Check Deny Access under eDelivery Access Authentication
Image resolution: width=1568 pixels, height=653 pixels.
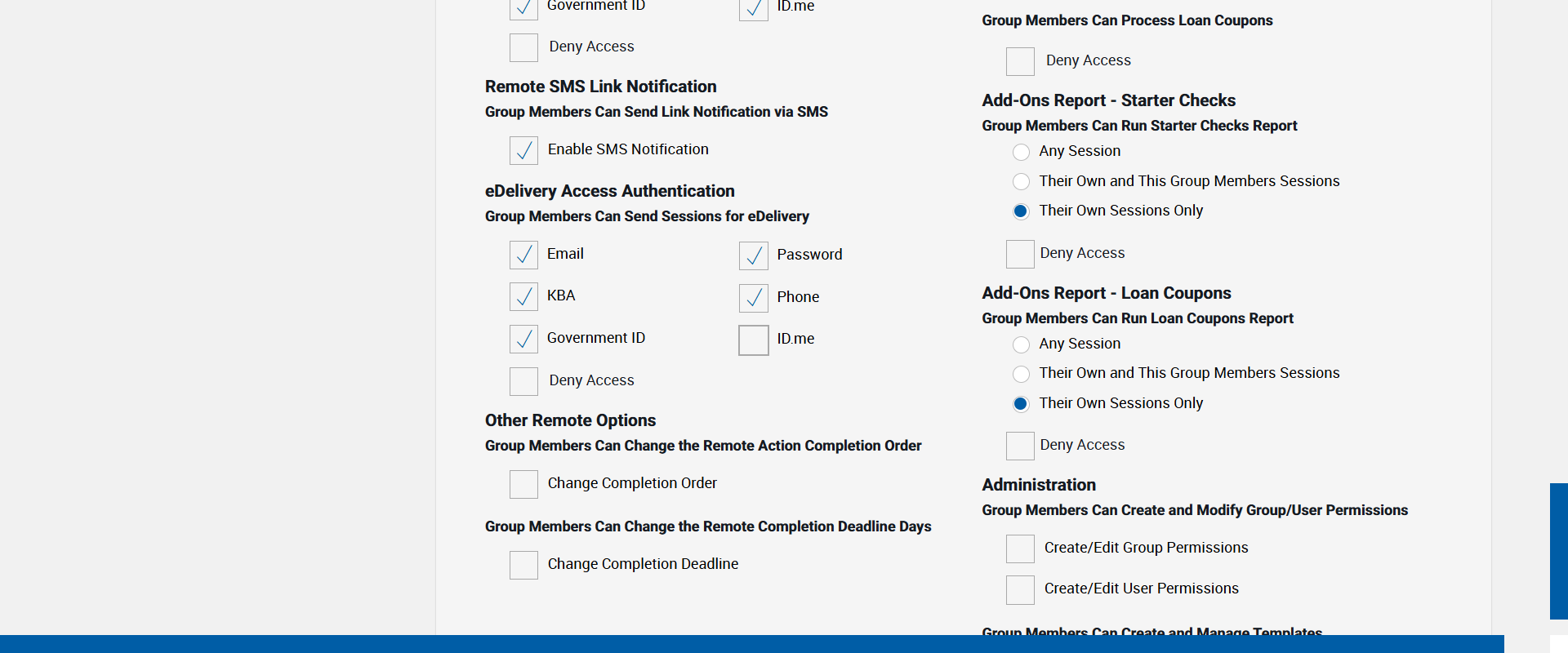pos(523,381)
